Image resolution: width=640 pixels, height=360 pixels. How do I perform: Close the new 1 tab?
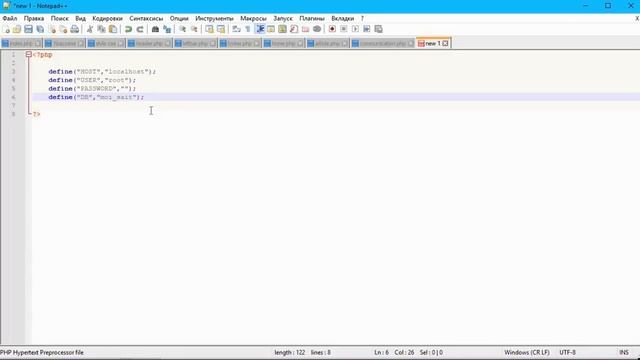tap(445, 43)
